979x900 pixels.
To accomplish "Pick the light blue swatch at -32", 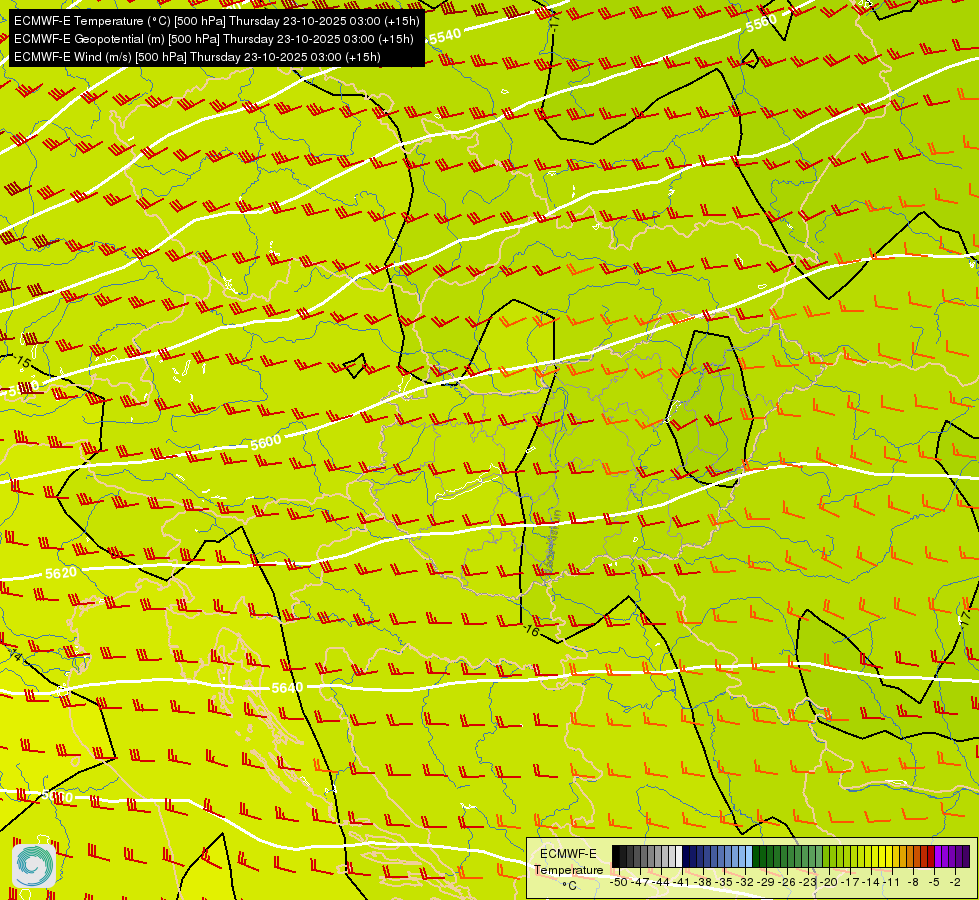I will [749, 856].
